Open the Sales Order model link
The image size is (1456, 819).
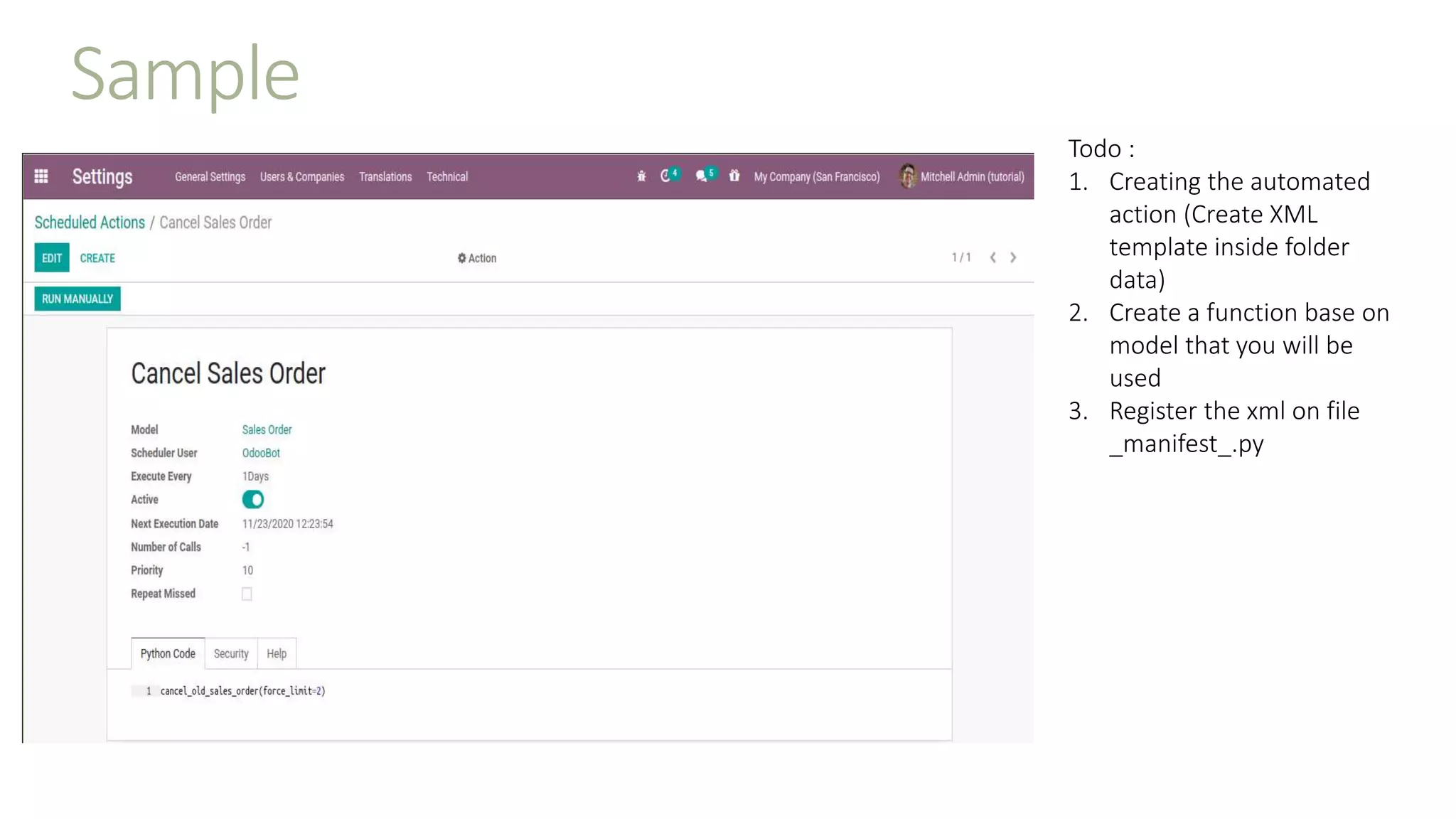(x=267, y=429)
